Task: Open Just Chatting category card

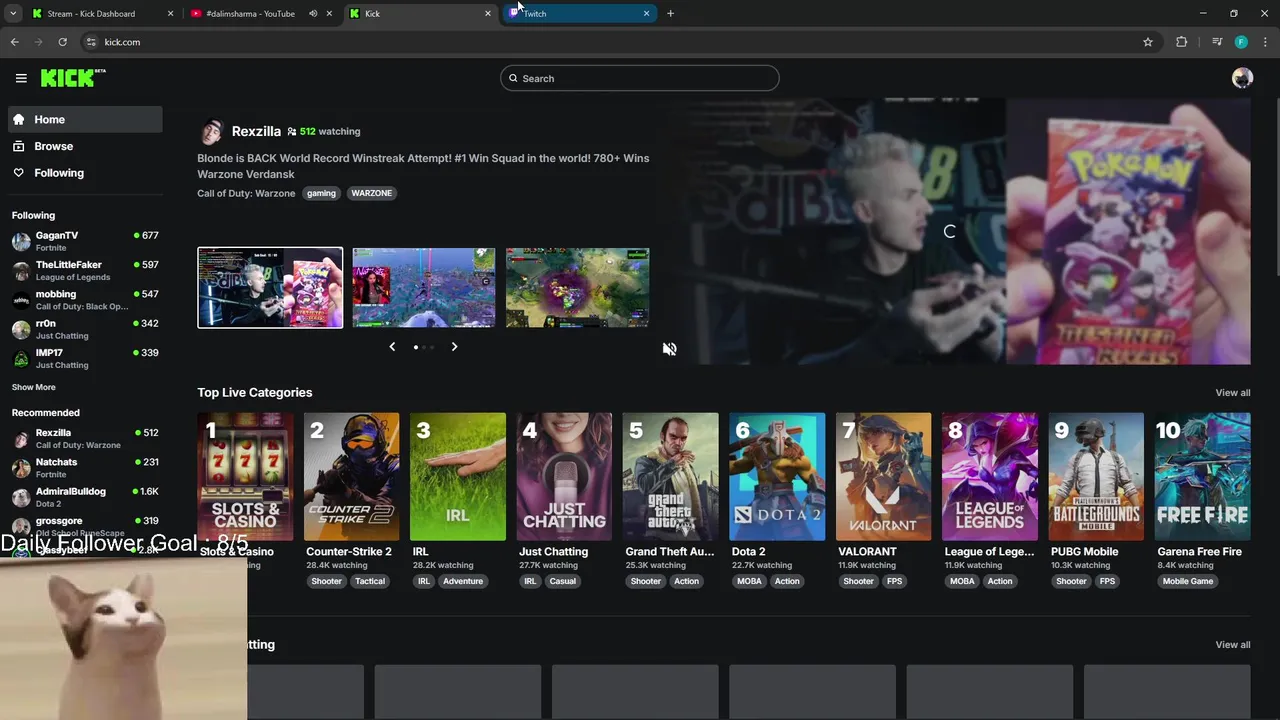Action: pos(564,477)
